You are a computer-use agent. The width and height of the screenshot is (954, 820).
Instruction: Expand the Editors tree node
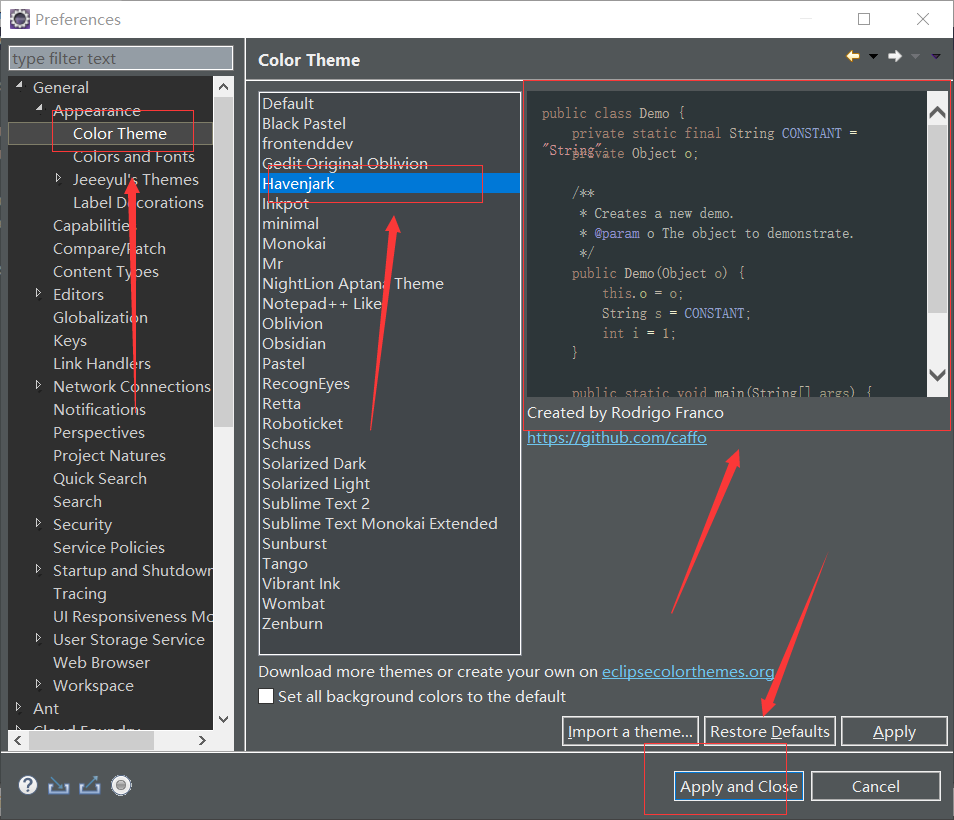(x=38, y=293)
